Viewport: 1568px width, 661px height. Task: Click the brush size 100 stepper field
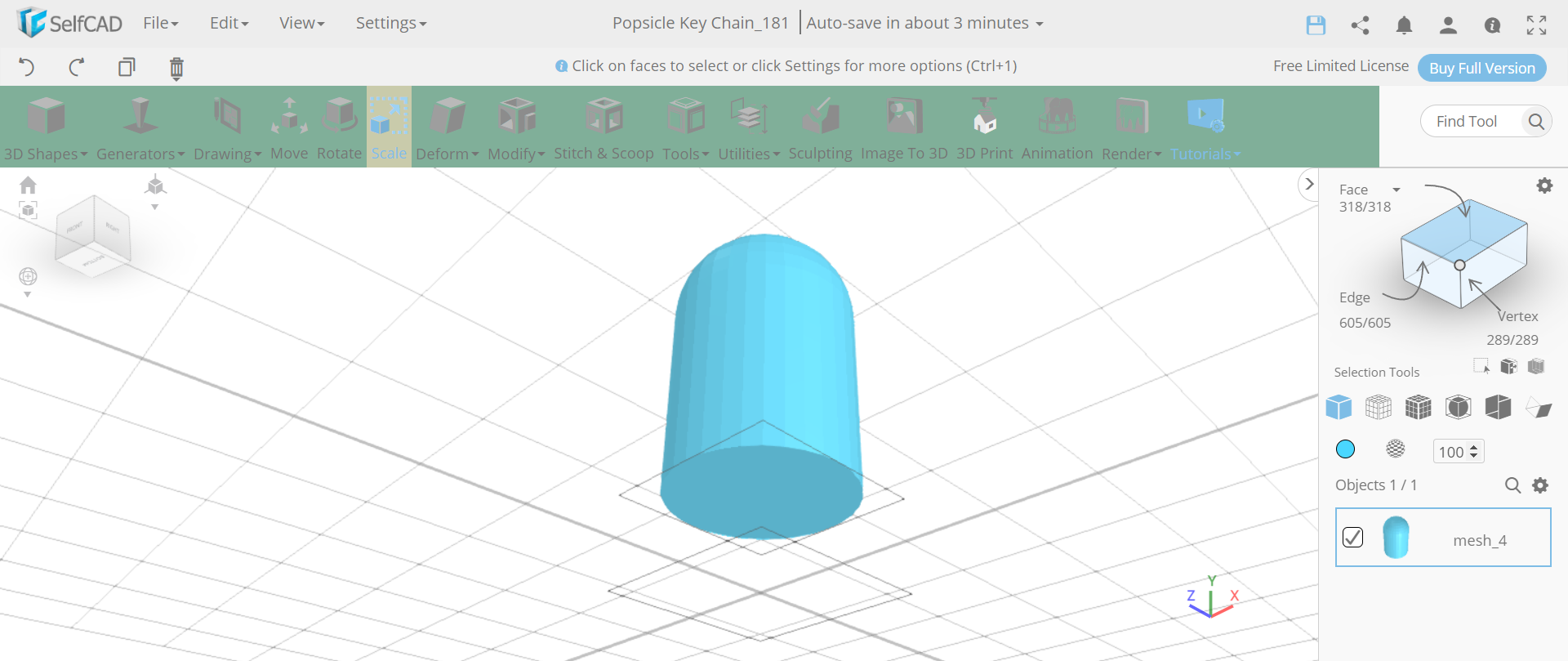click(1459, 452)
